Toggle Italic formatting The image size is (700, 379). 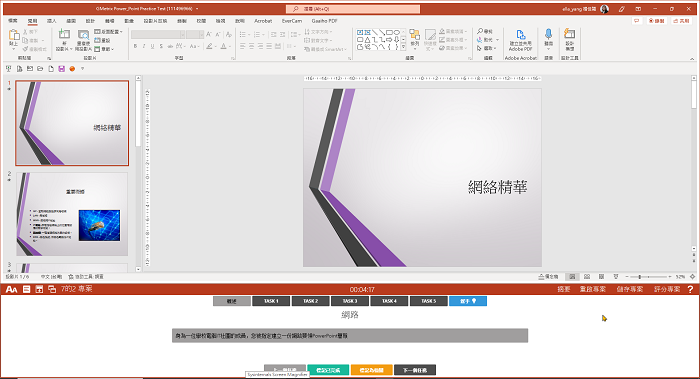point(144,46)
